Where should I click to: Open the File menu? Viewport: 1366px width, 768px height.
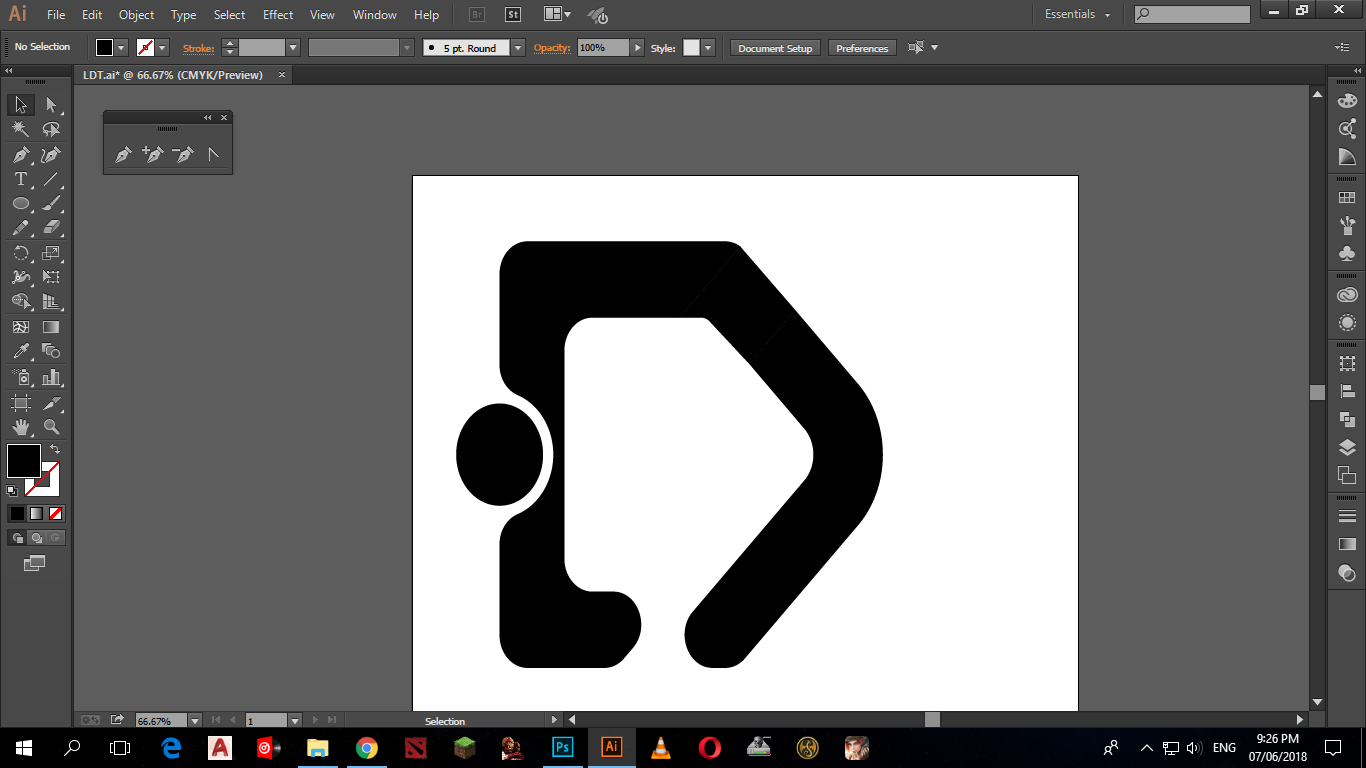pos(56,15)
